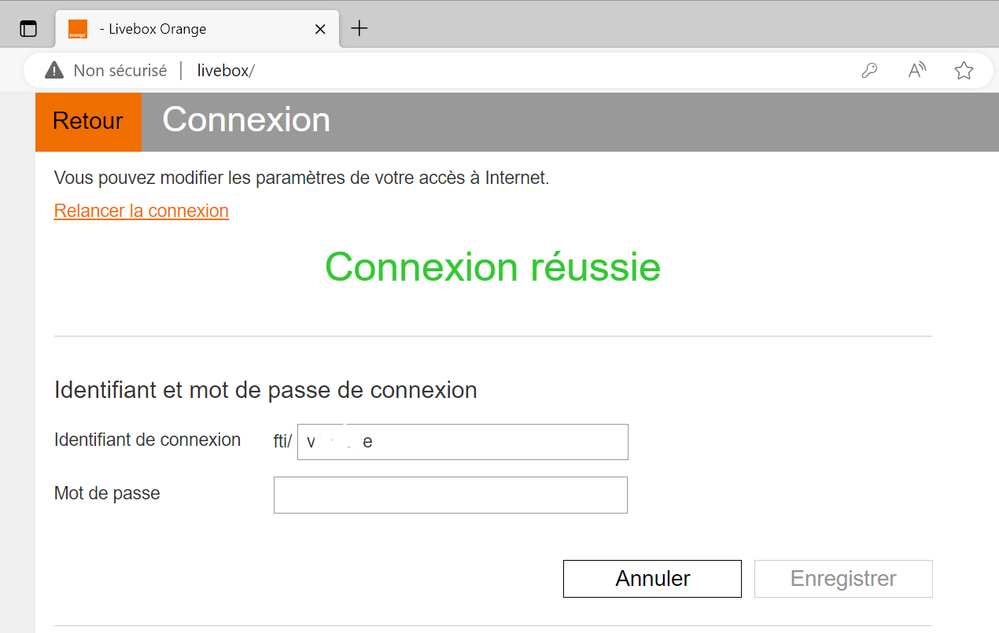The image size is (999, 633).
Task: Open the Relancer la connexion link
Action: [141, 211]
